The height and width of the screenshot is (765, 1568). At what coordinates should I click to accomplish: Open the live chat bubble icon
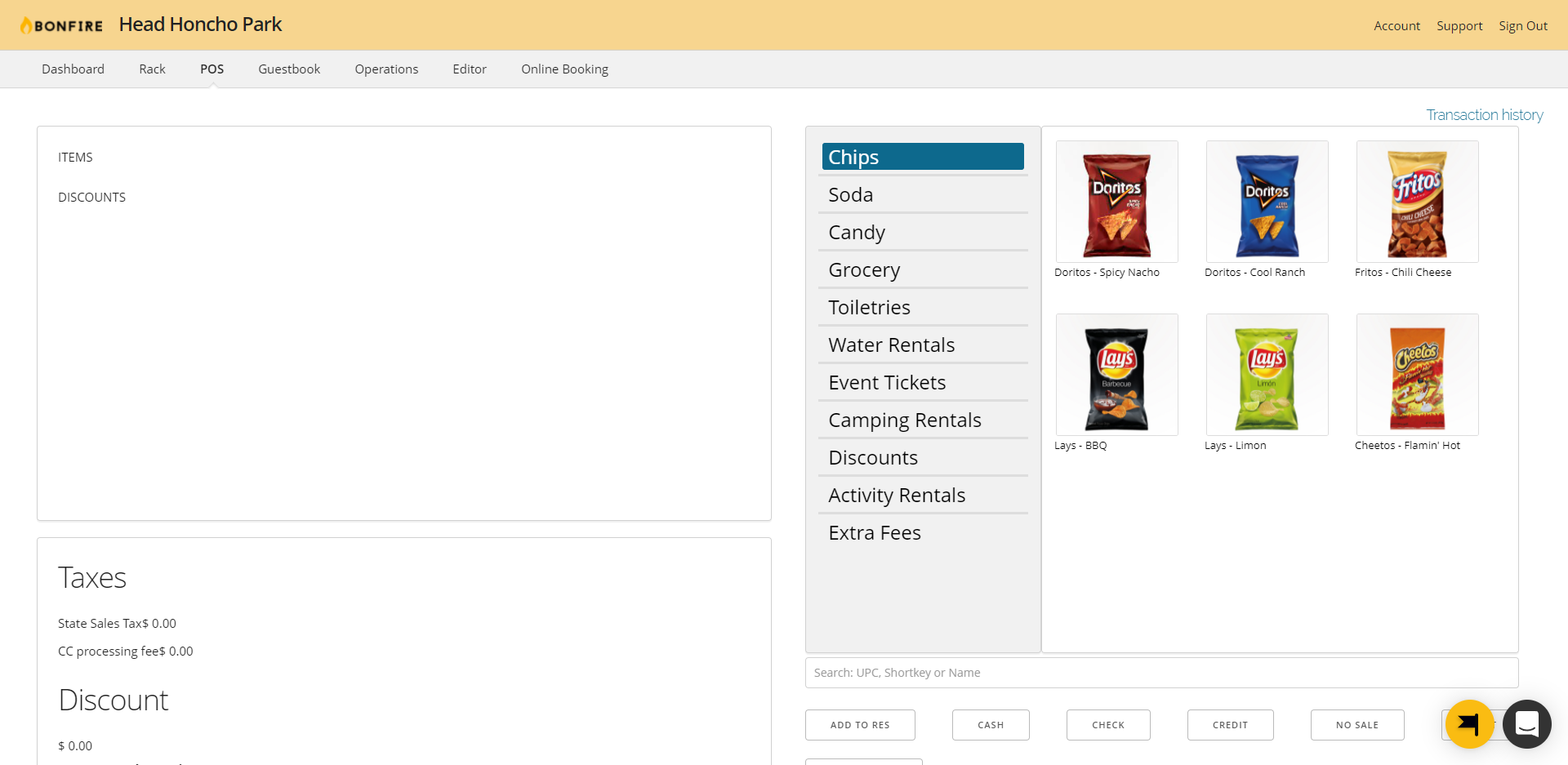(x=1528, y=723)
